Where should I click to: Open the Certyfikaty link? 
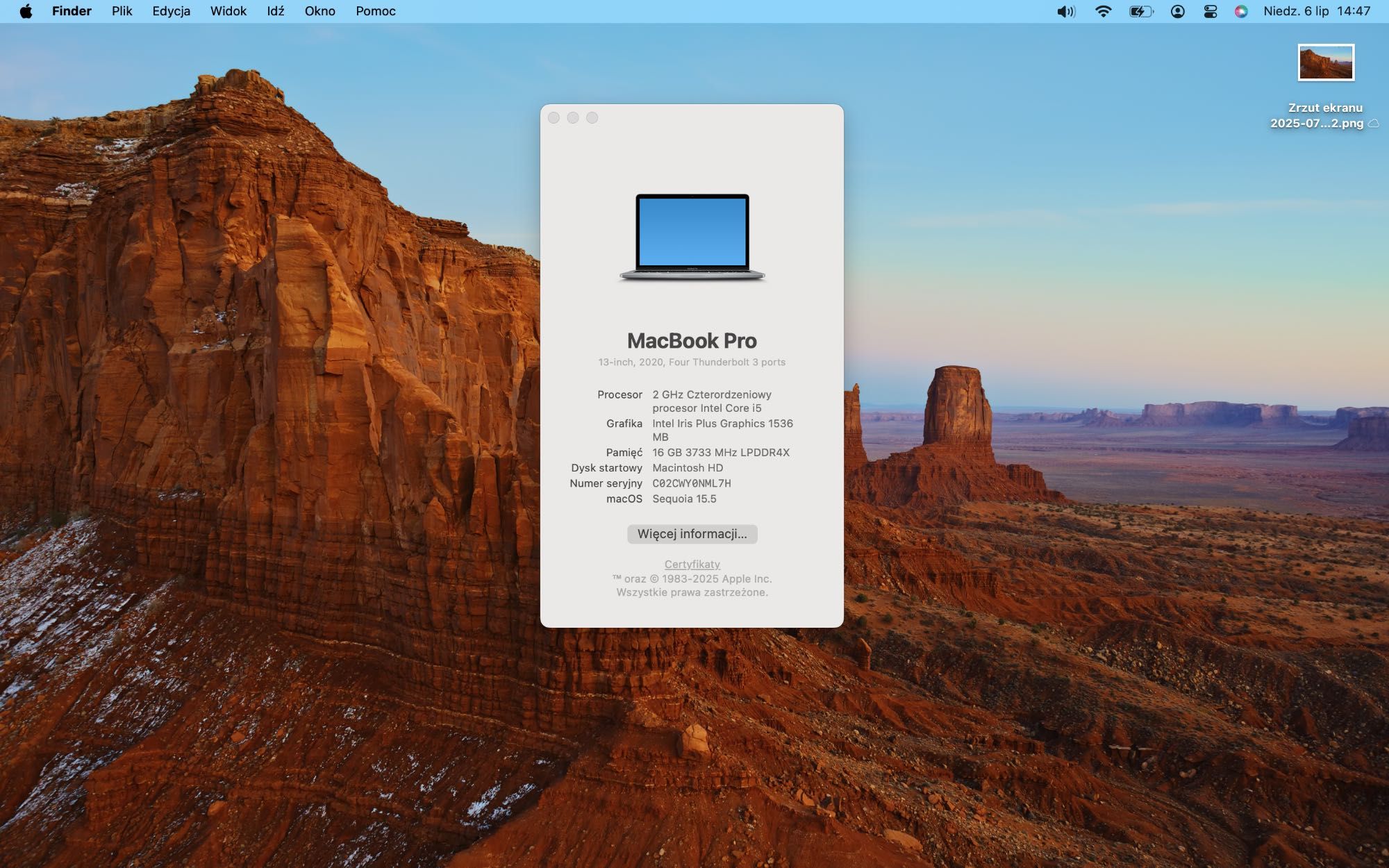692,565
